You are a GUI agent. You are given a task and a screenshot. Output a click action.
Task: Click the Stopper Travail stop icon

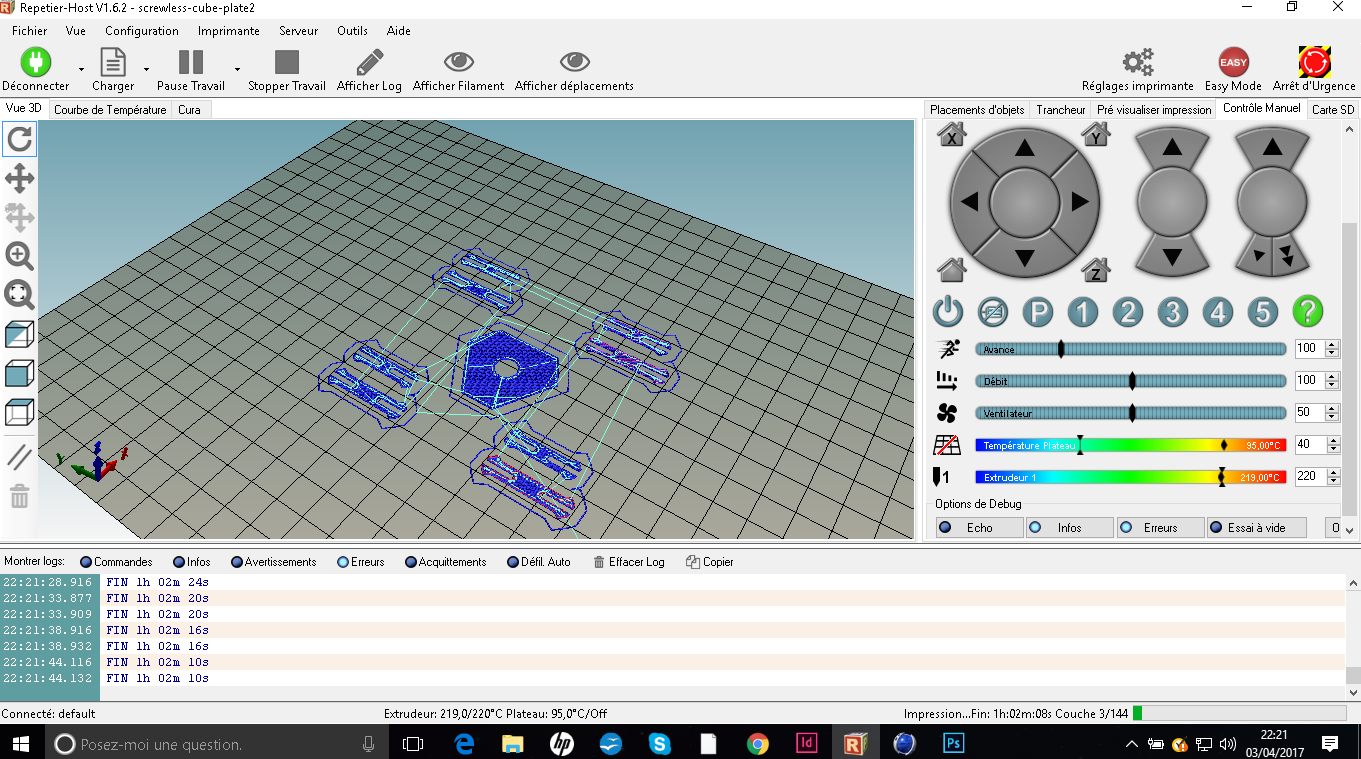pos(287,63)
